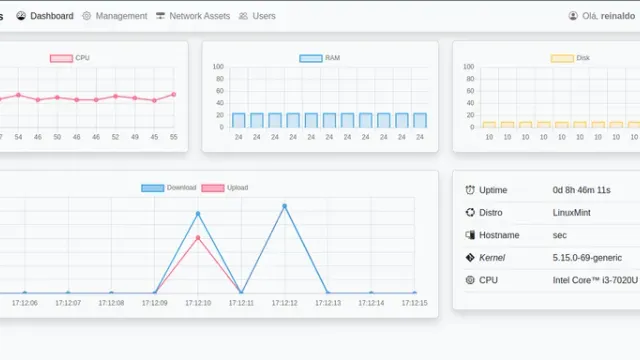The image size is (640, 360).
Task: Select the Intel Core i3-7020U value
Action: pos(595,280)
